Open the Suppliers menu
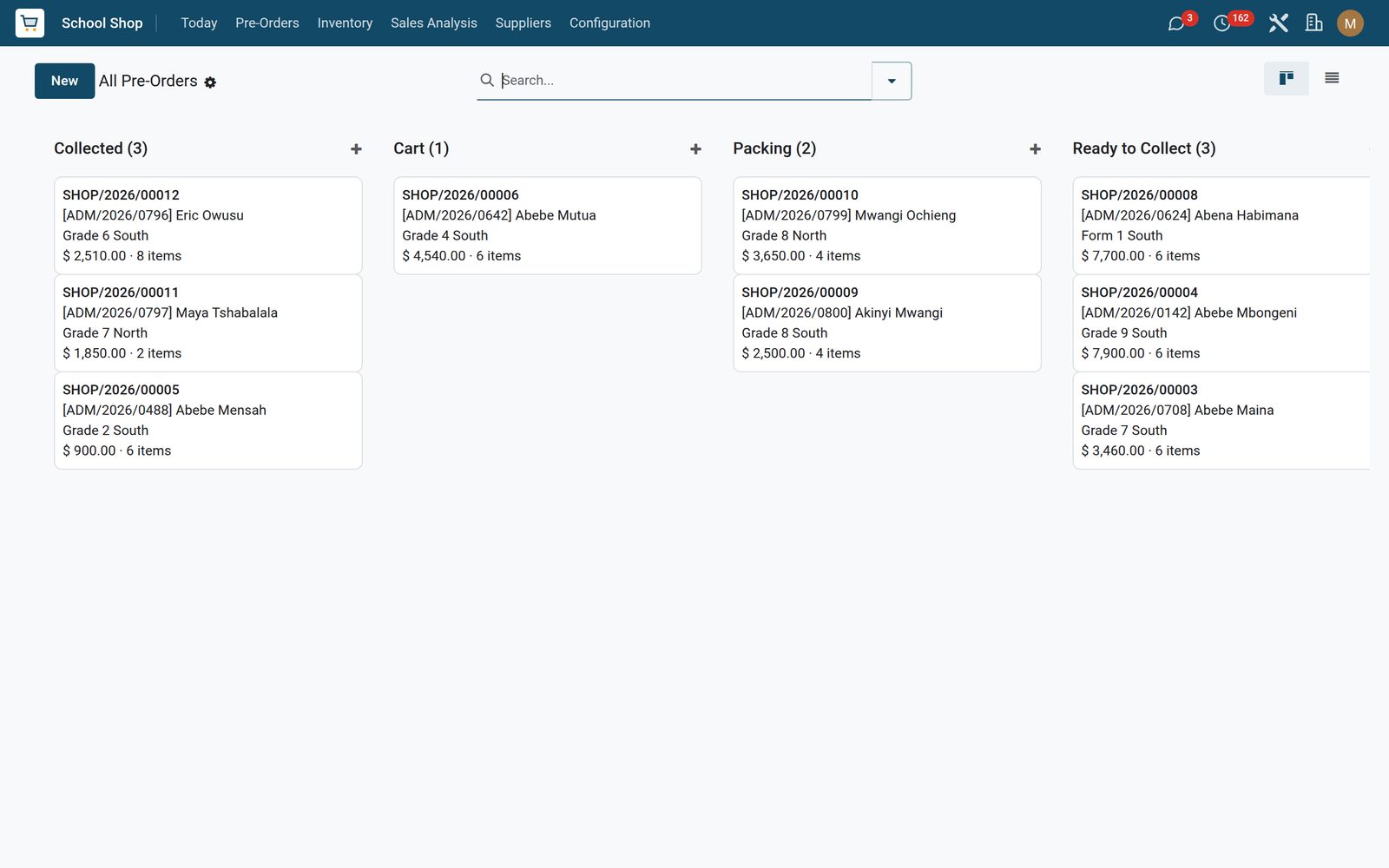This screenshot has width=1389, height=868. tap(523, 23)
